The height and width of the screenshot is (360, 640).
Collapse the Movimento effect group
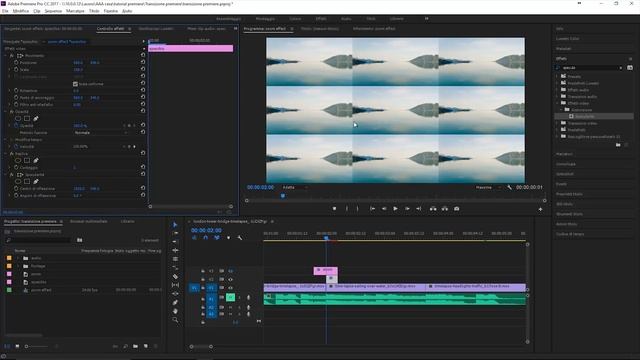[x=6, y=56]
